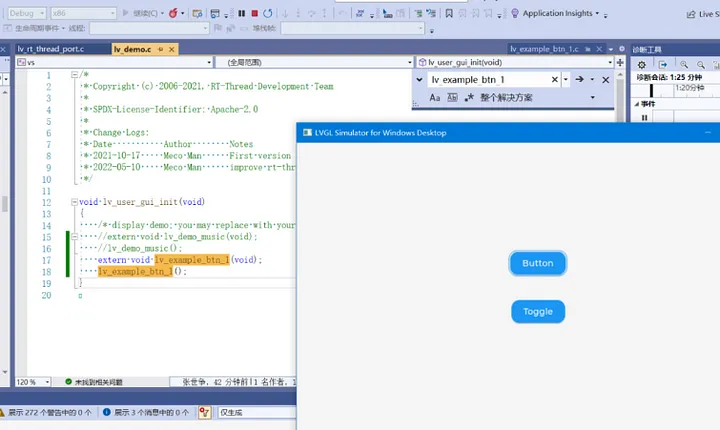Select the lv_demo.c tab

(132, 49)
